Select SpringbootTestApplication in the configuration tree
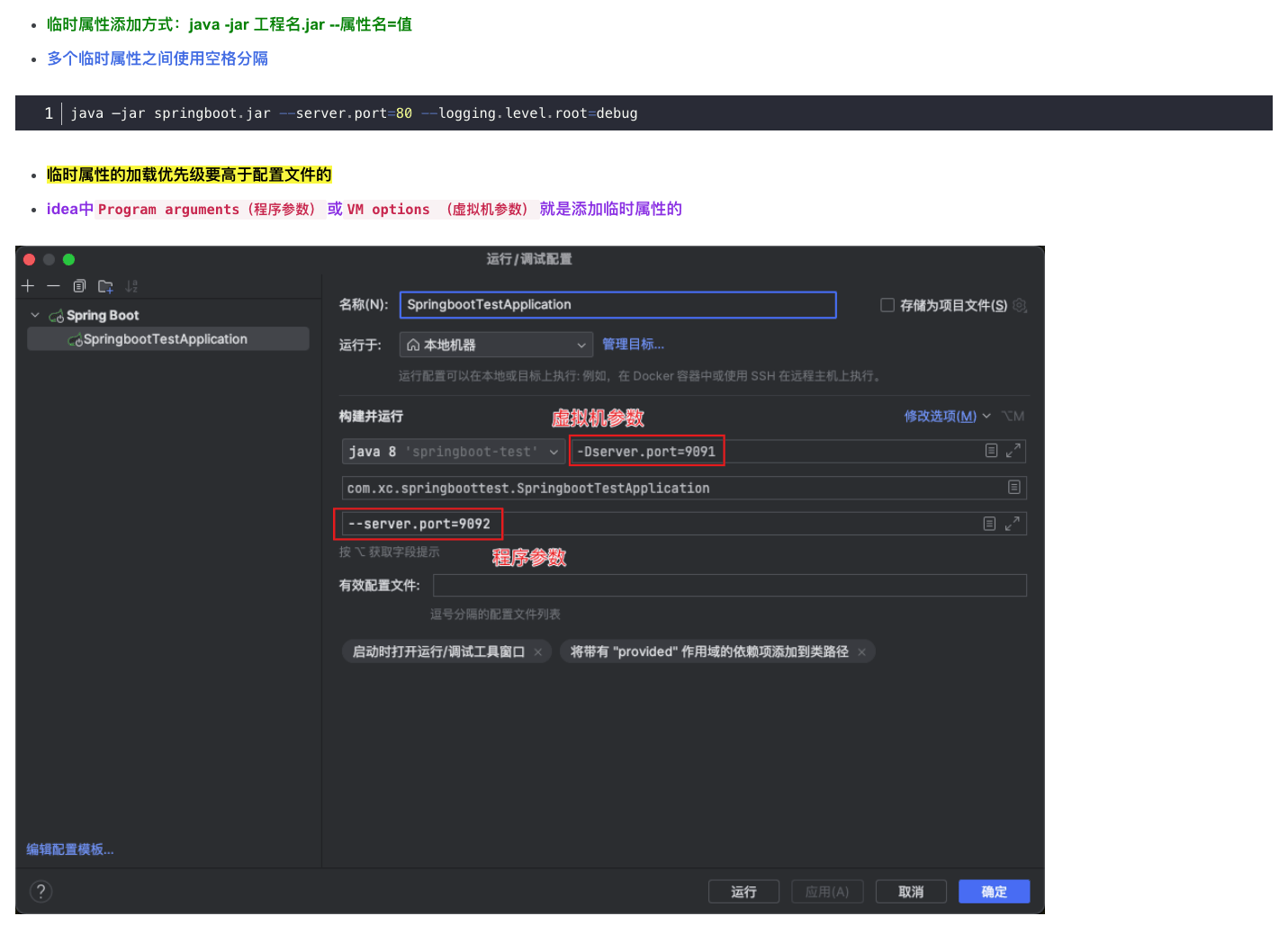The width and height of the screenshot is (1288, 934). pos(168,339)
